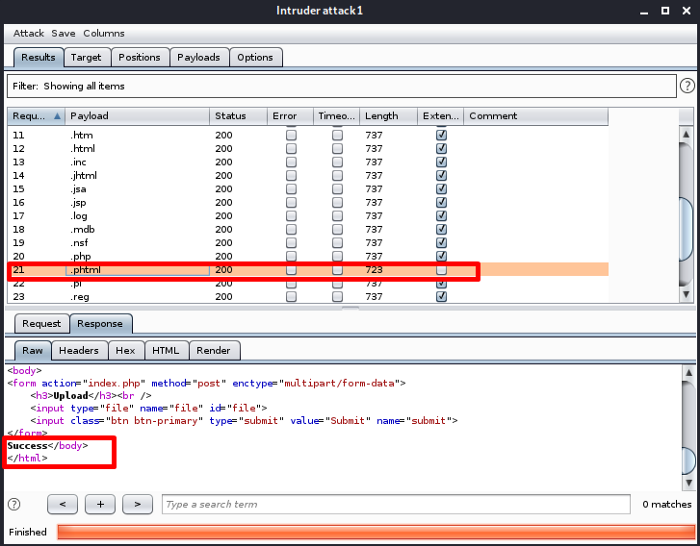This screenshot has height=546, width=700.
Task: Sort by Error column header
Action: 291,116
